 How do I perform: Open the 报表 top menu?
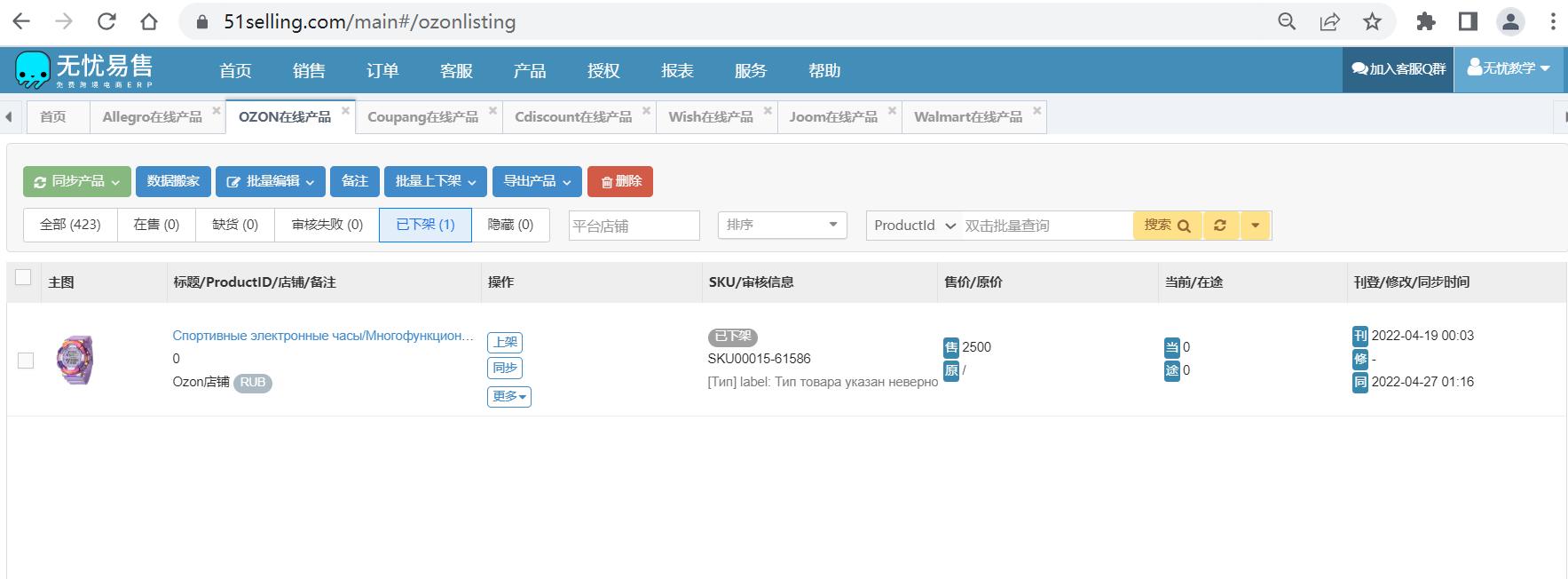[677, 70]
